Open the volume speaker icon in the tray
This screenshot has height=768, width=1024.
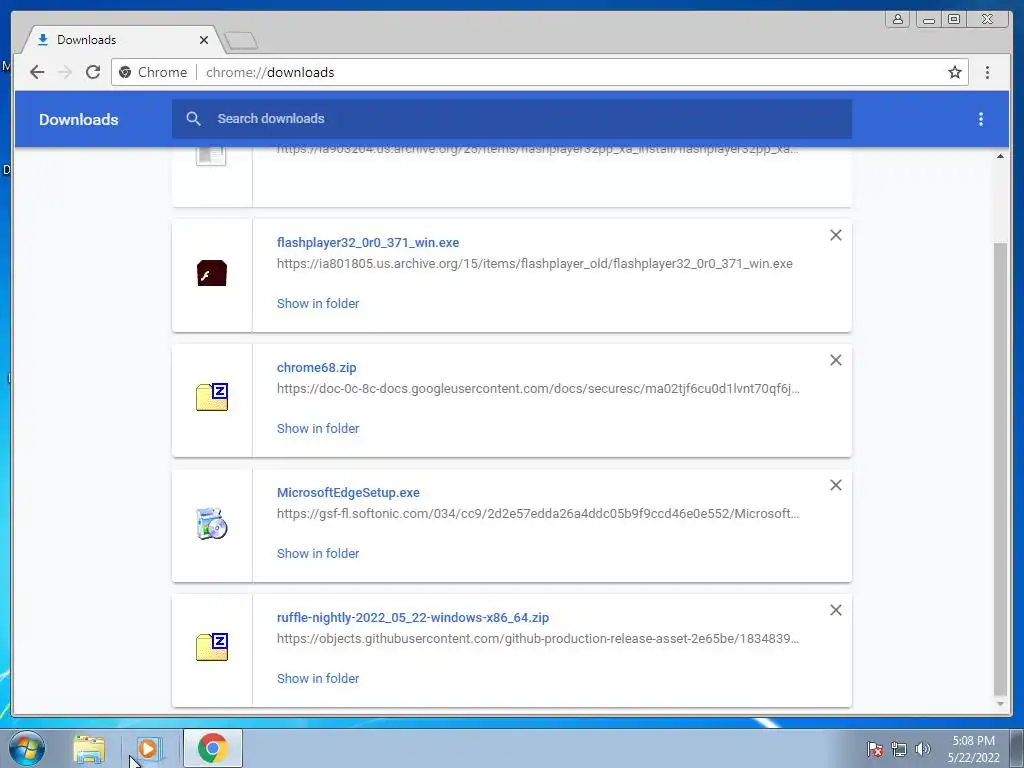tap(922, 749)
